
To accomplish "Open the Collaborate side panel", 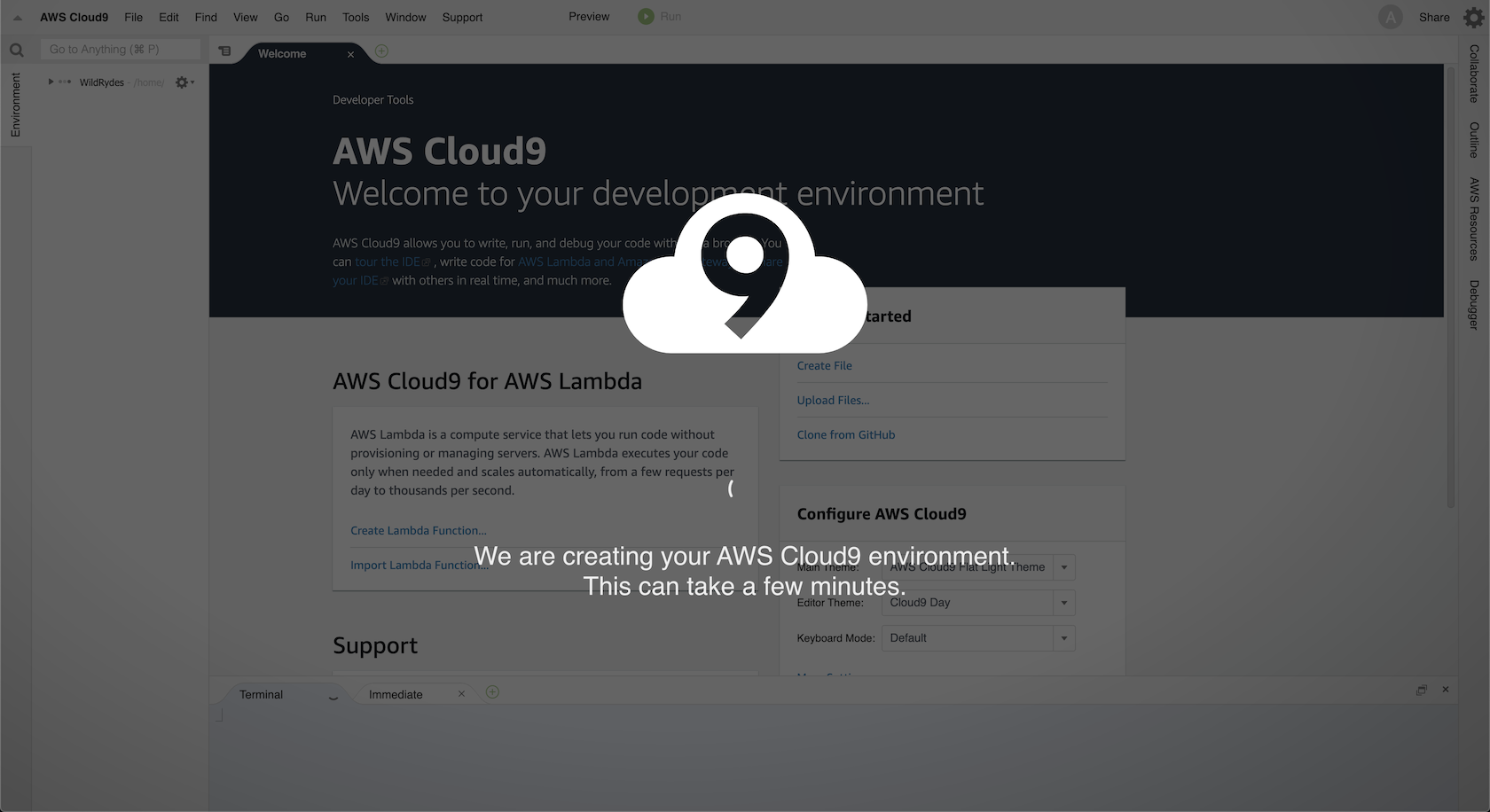I will 1473,74.
